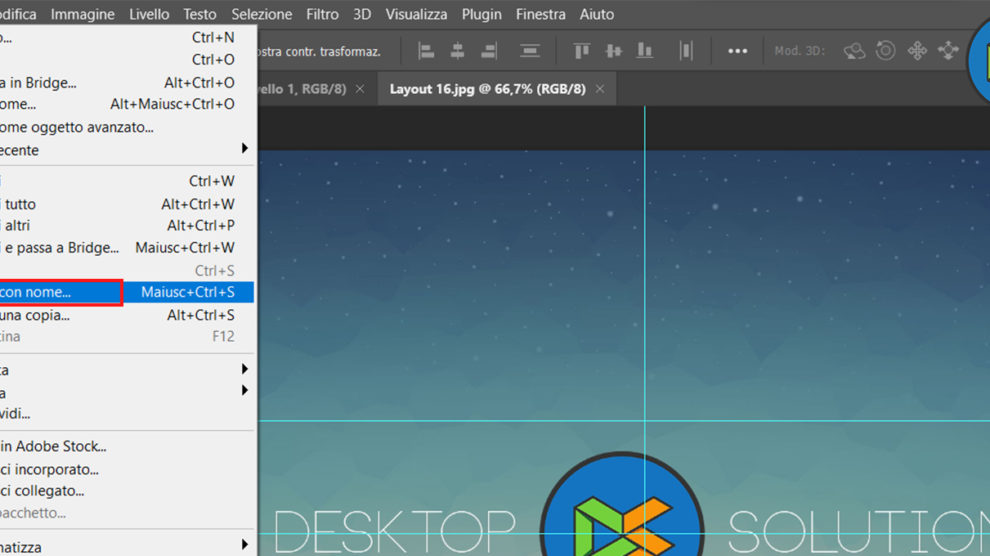990x556 pixels.
Task: Select the 3D pan mode icon
Action: 917,51
